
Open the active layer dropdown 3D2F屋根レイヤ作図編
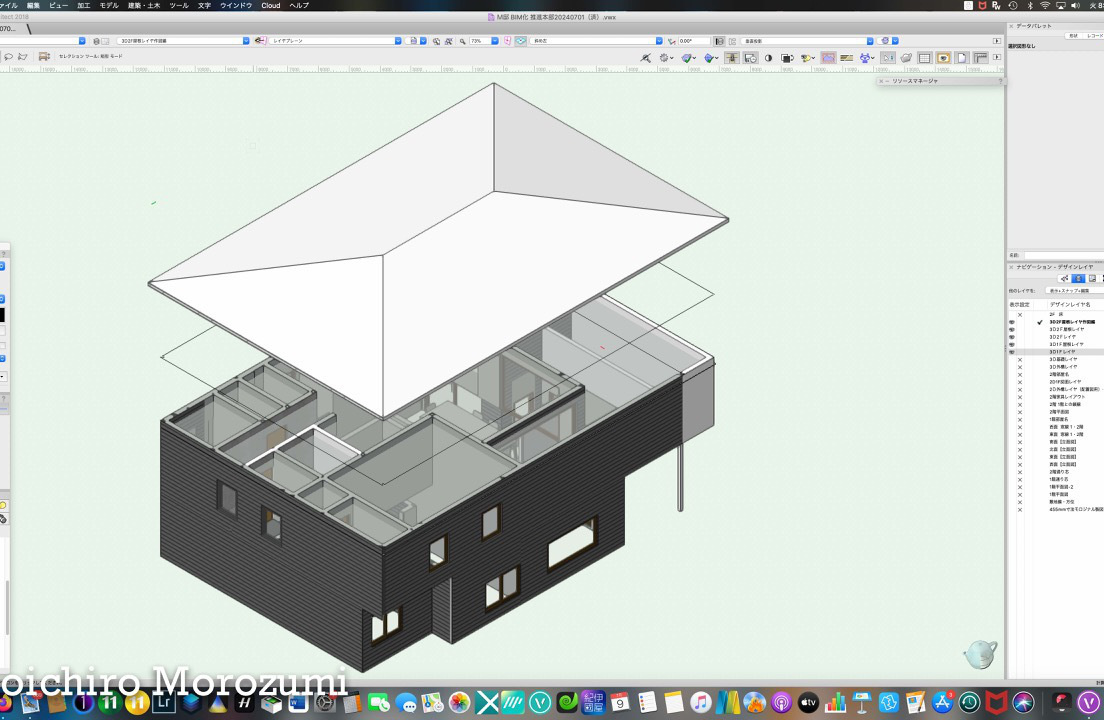click(x=183, y=41)
